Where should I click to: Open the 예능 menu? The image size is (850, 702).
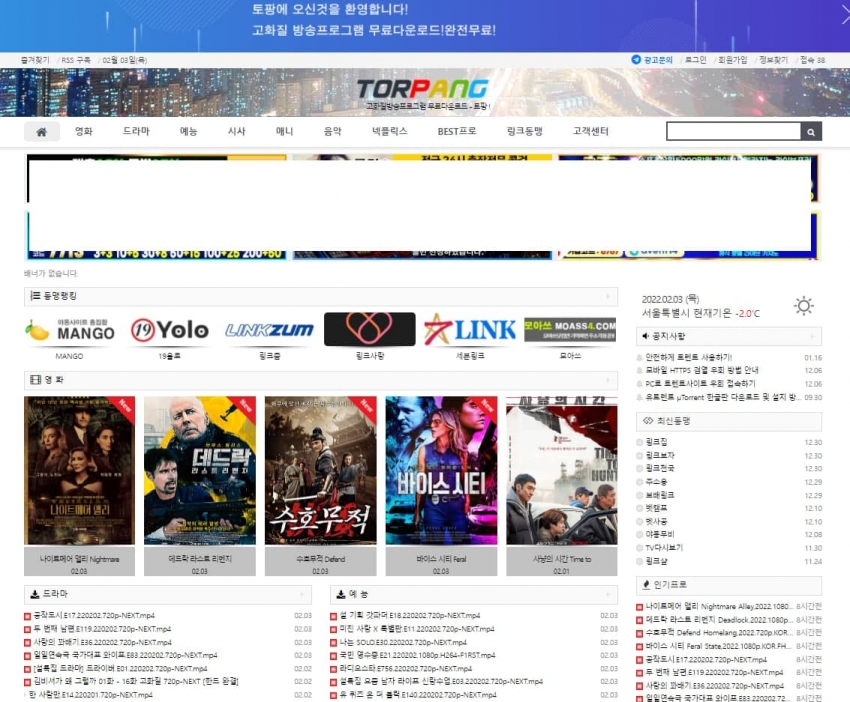click(189, 131)
